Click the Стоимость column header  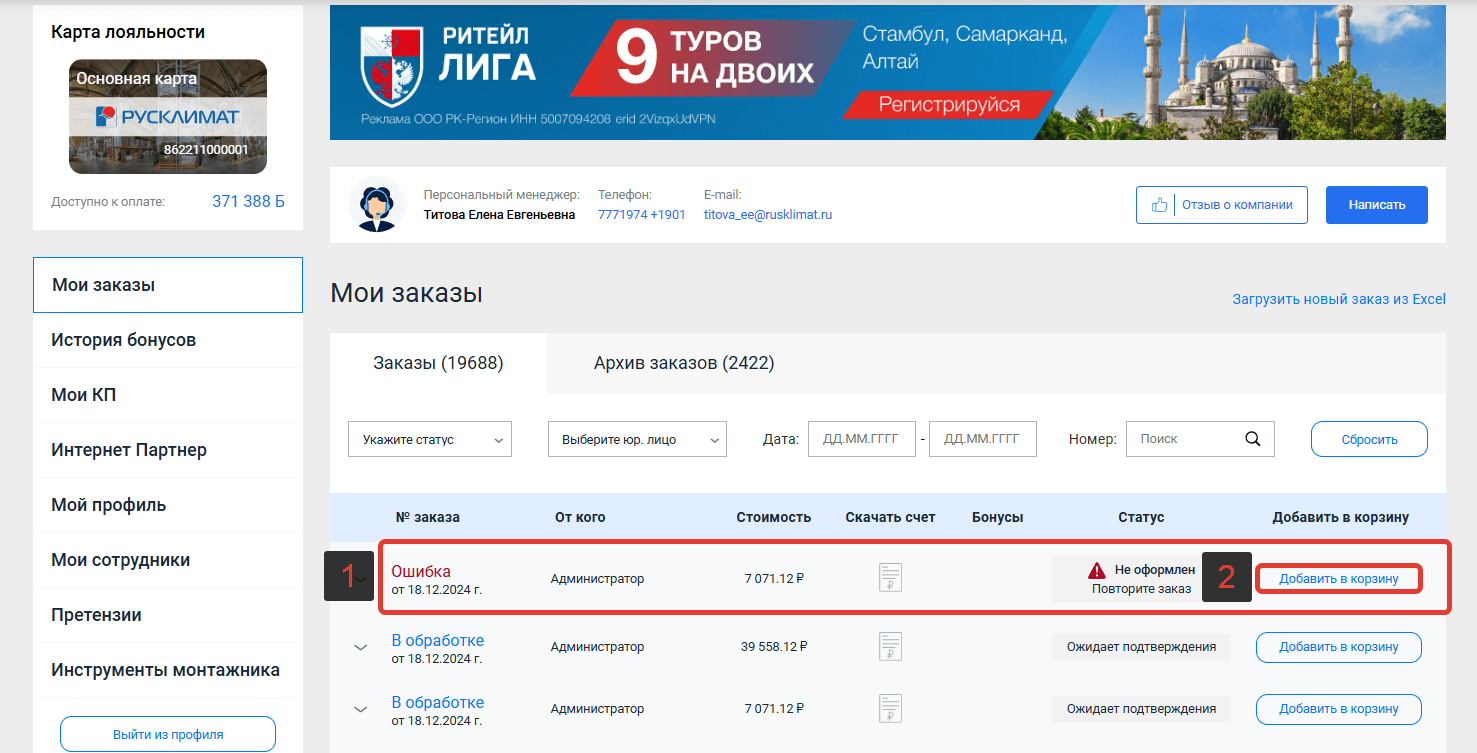point(774,517)
